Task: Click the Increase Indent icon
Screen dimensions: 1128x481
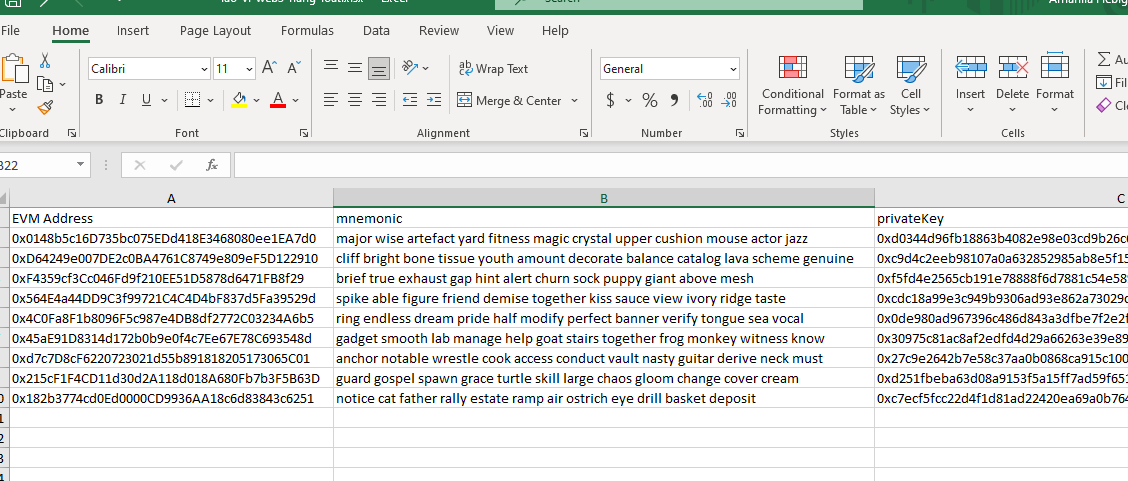Action: click(436, 100)
